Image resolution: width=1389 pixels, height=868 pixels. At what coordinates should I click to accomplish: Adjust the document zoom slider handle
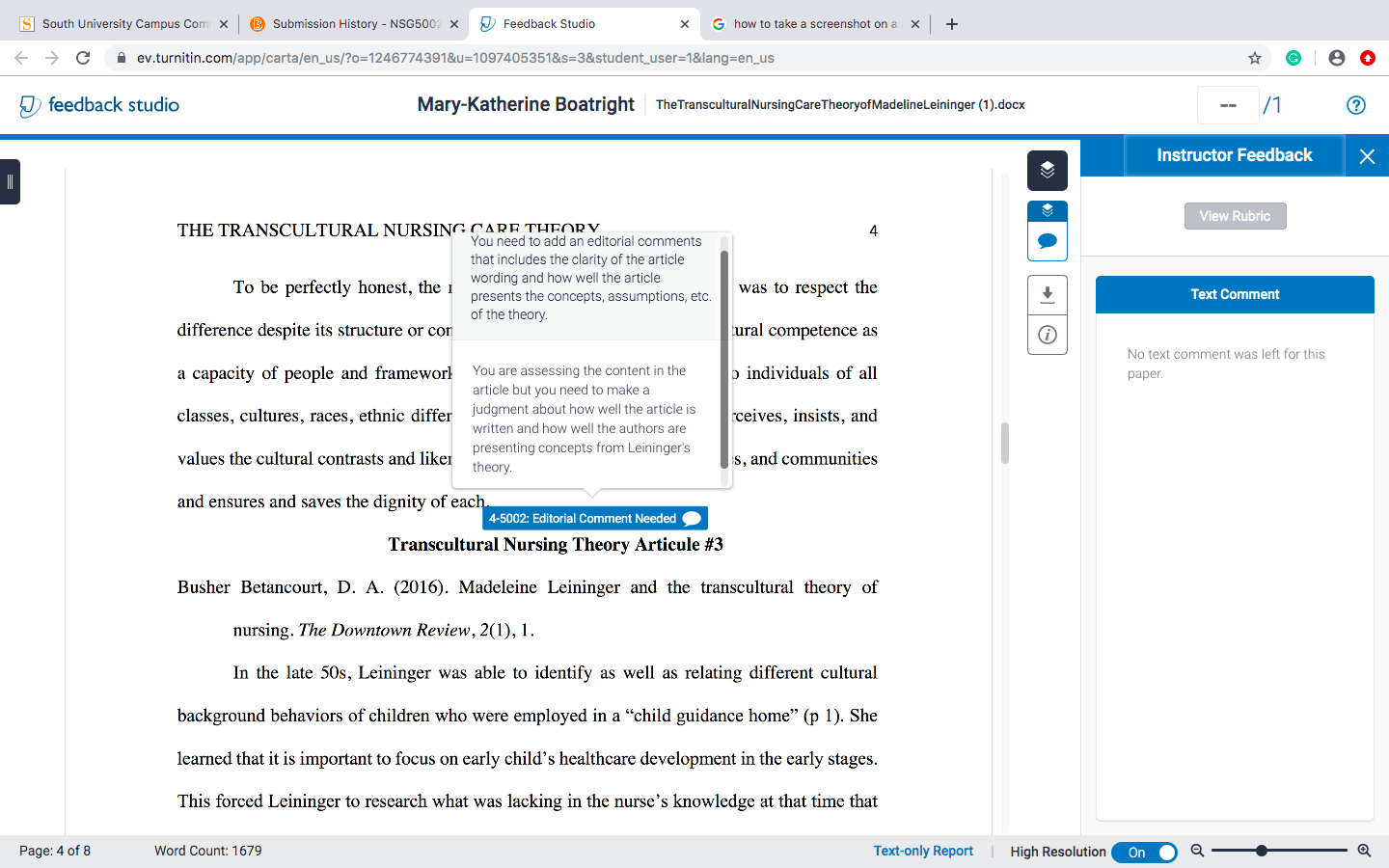[x=1261, y=851]
